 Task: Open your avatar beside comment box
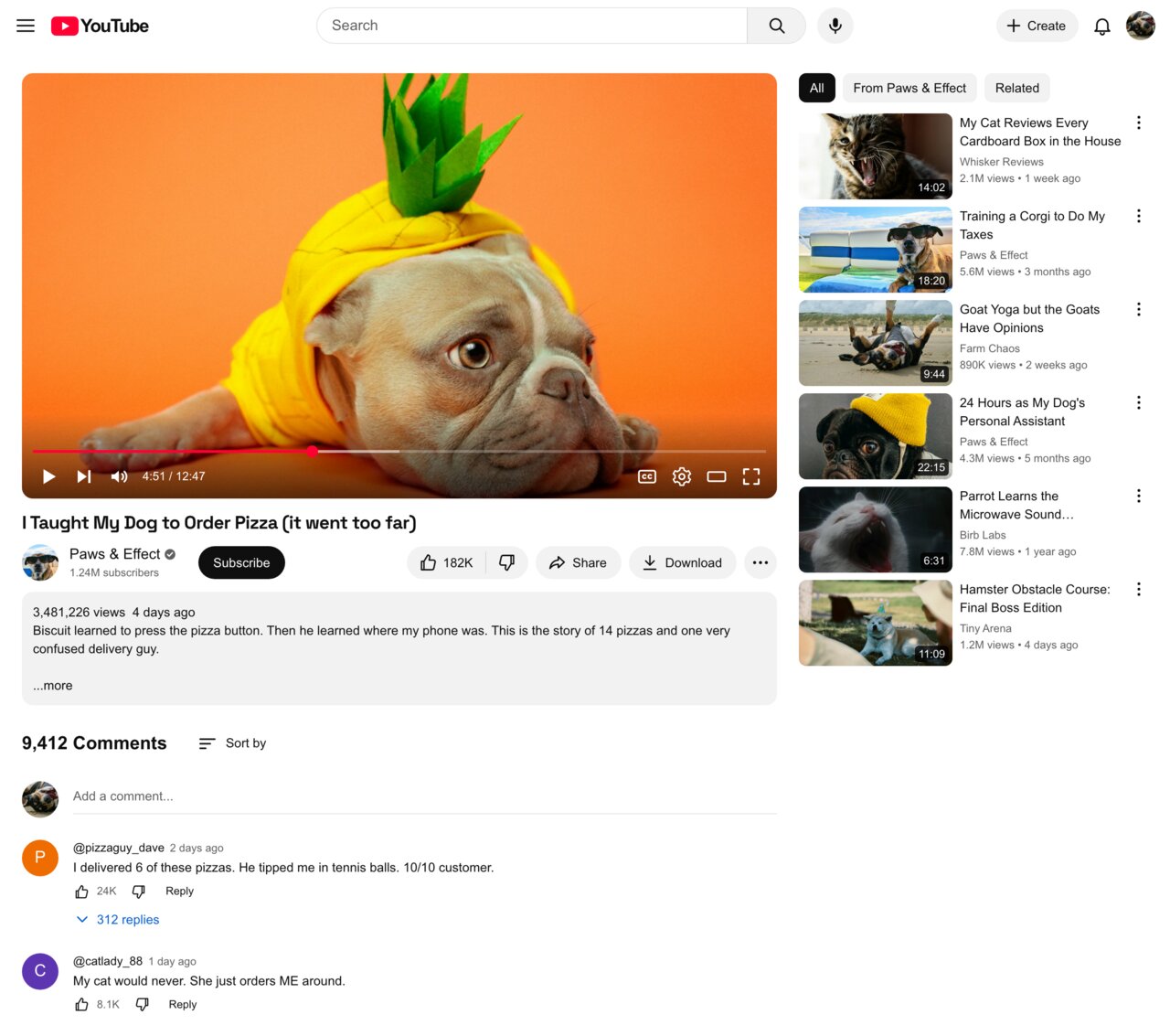pyautogui.click(x=40, y=799)
